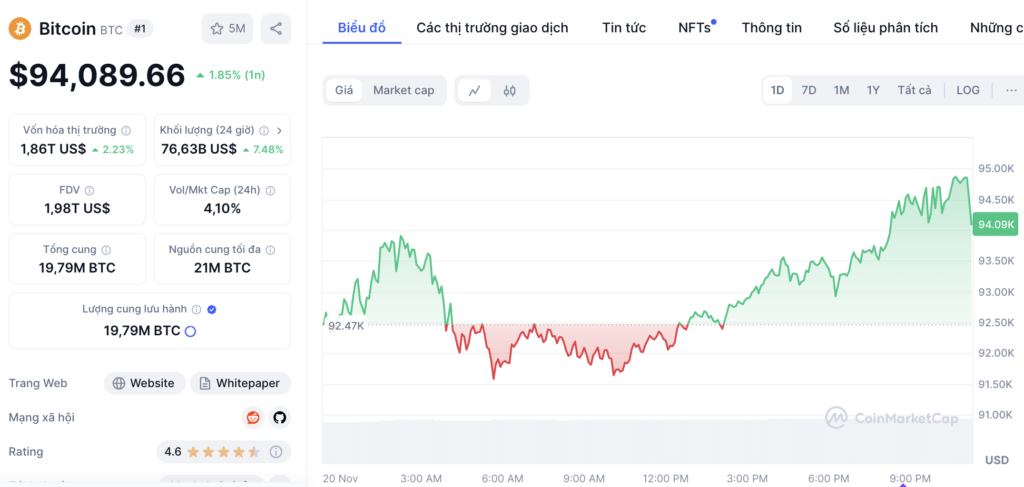
Task: Set chart range to Tất cả
Action: coord(914,90)
